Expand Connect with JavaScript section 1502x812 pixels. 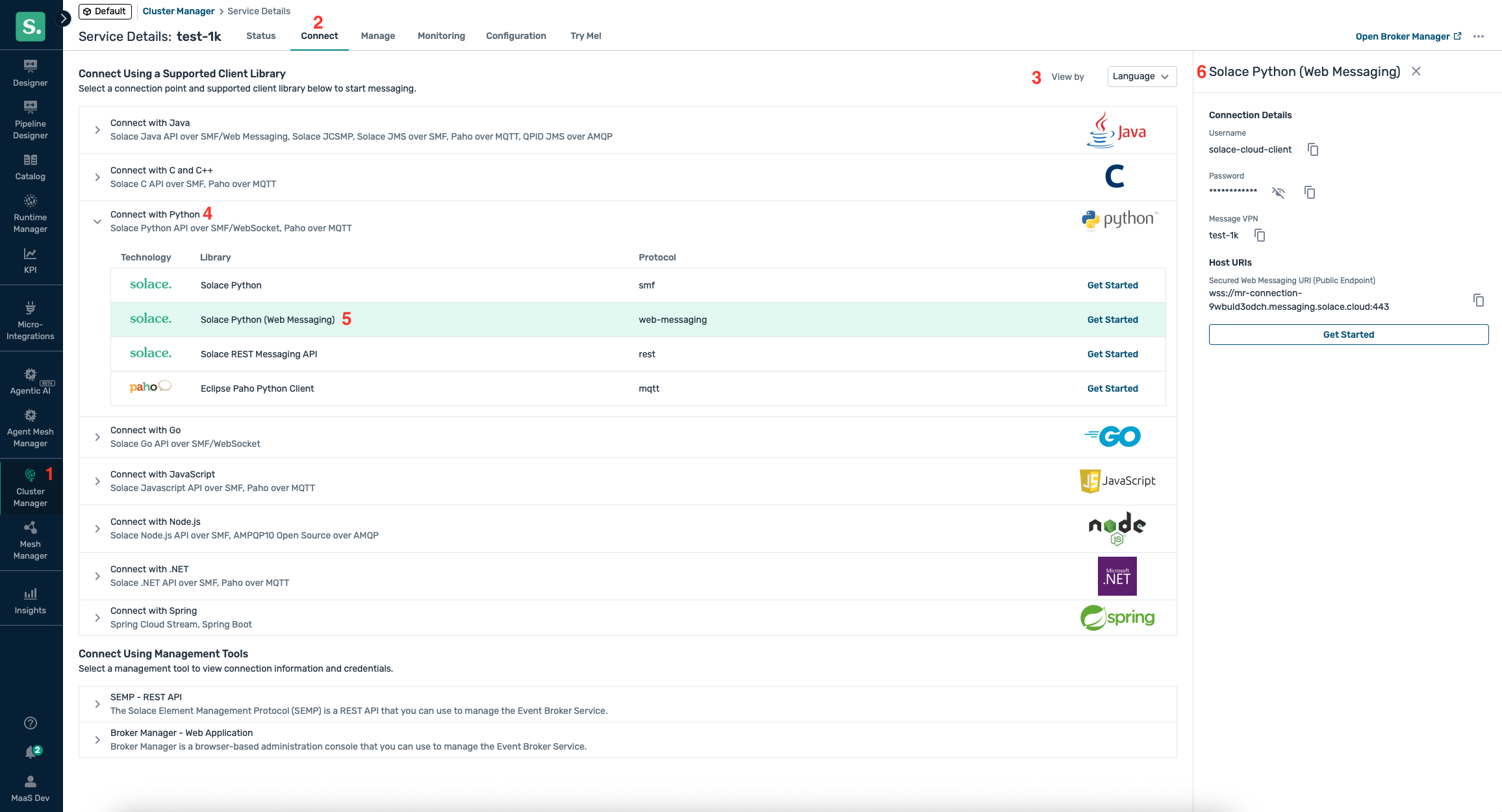tap(97, 481)
